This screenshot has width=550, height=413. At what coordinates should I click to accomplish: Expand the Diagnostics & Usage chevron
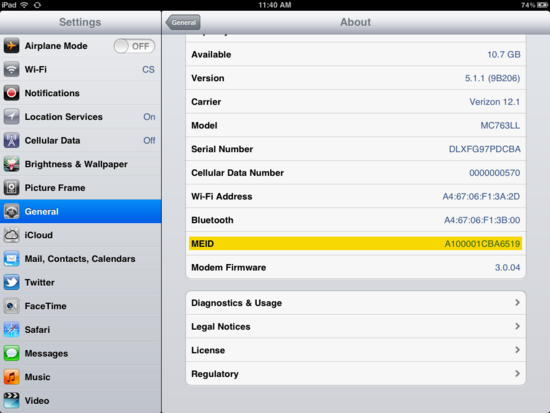[517, 302]
